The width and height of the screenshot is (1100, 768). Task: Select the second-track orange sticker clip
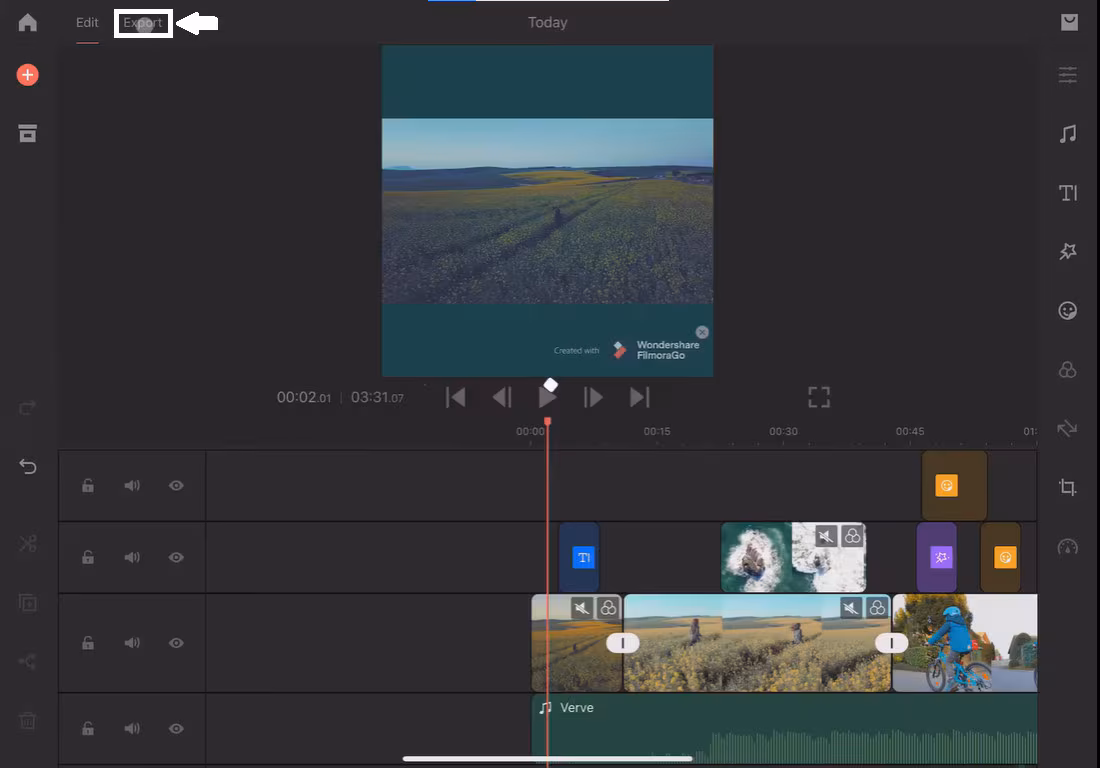click(1000, 558)
